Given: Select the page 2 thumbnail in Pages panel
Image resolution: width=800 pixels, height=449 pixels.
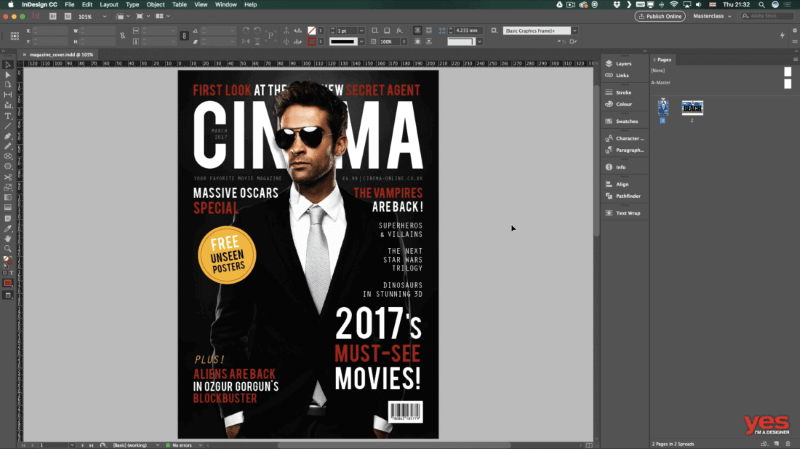Looking at the screenshot, I should pos(692,107).
